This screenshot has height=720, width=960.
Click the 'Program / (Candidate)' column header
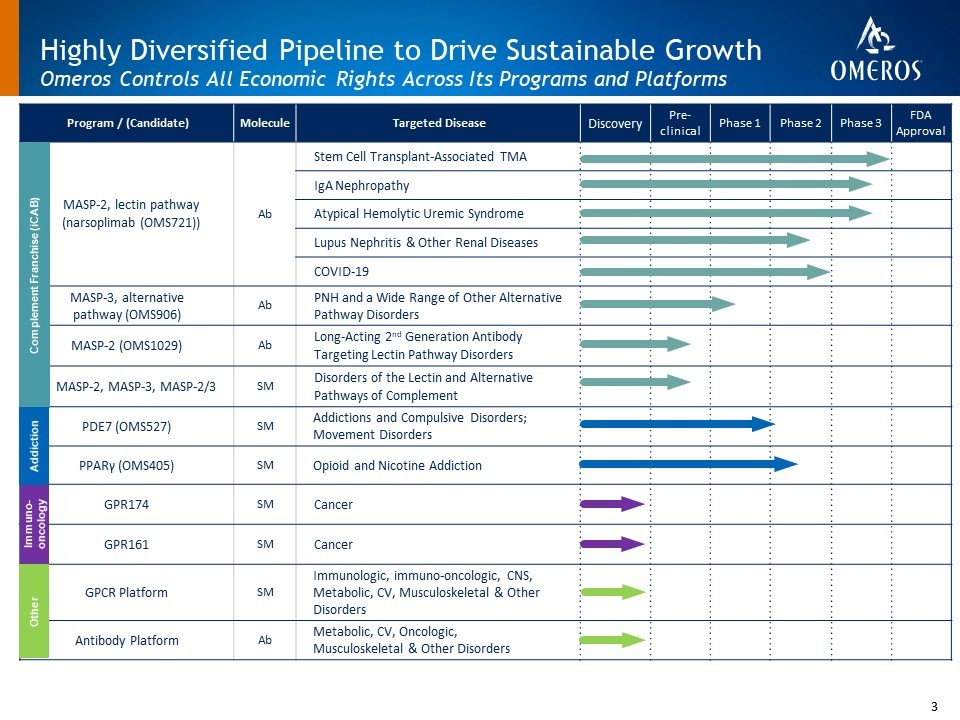127,123
